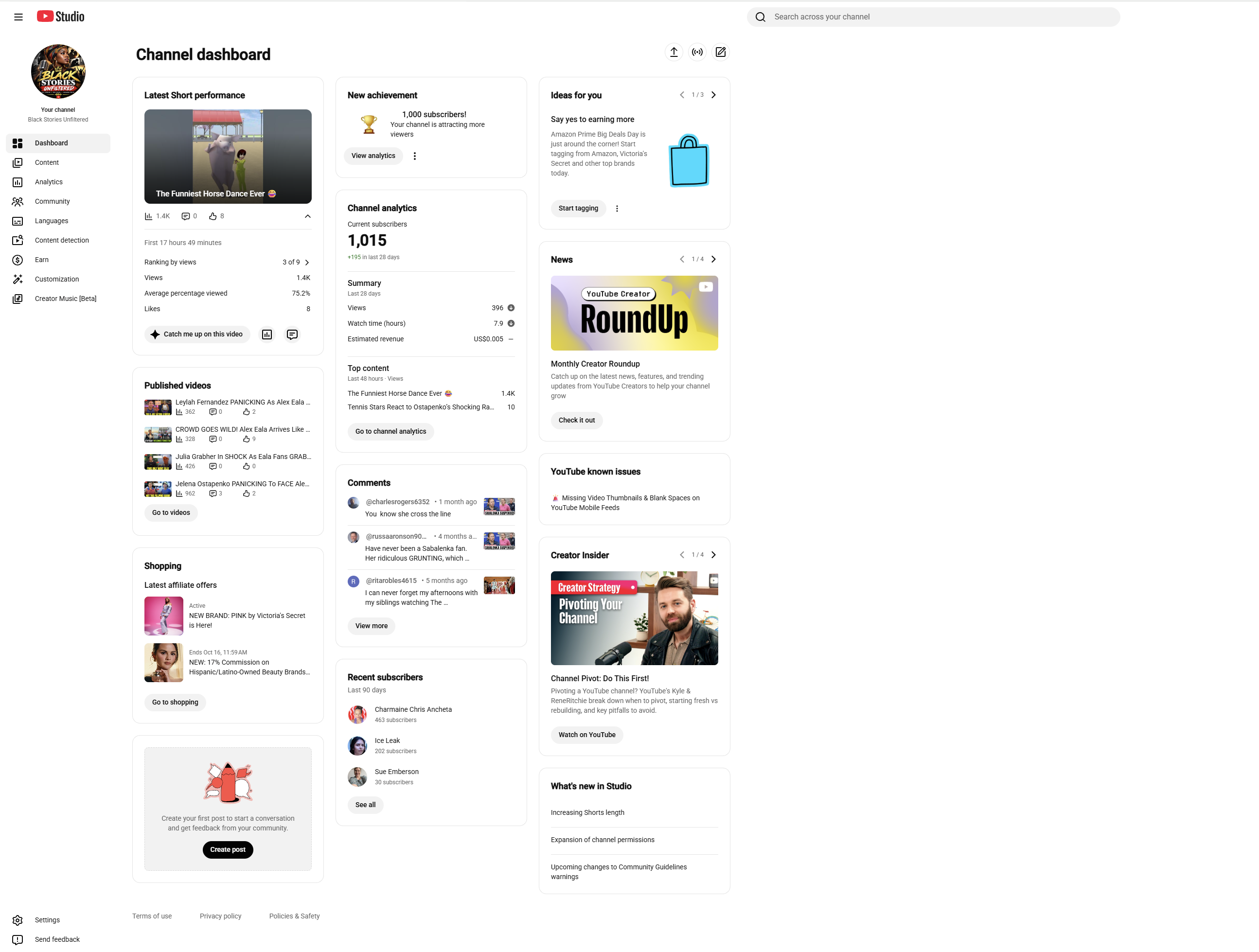Select Content in the sidebar
The height and width of the screenshot is (952, 1259).
coord(58,163)
